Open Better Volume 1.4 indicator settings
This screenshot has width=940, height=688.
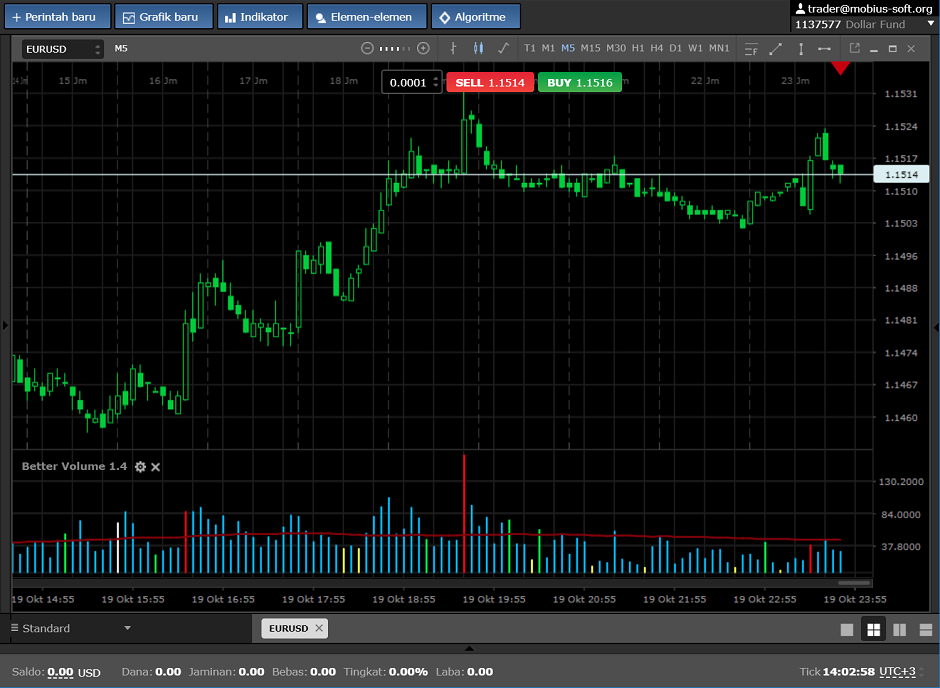pos(140,467)
